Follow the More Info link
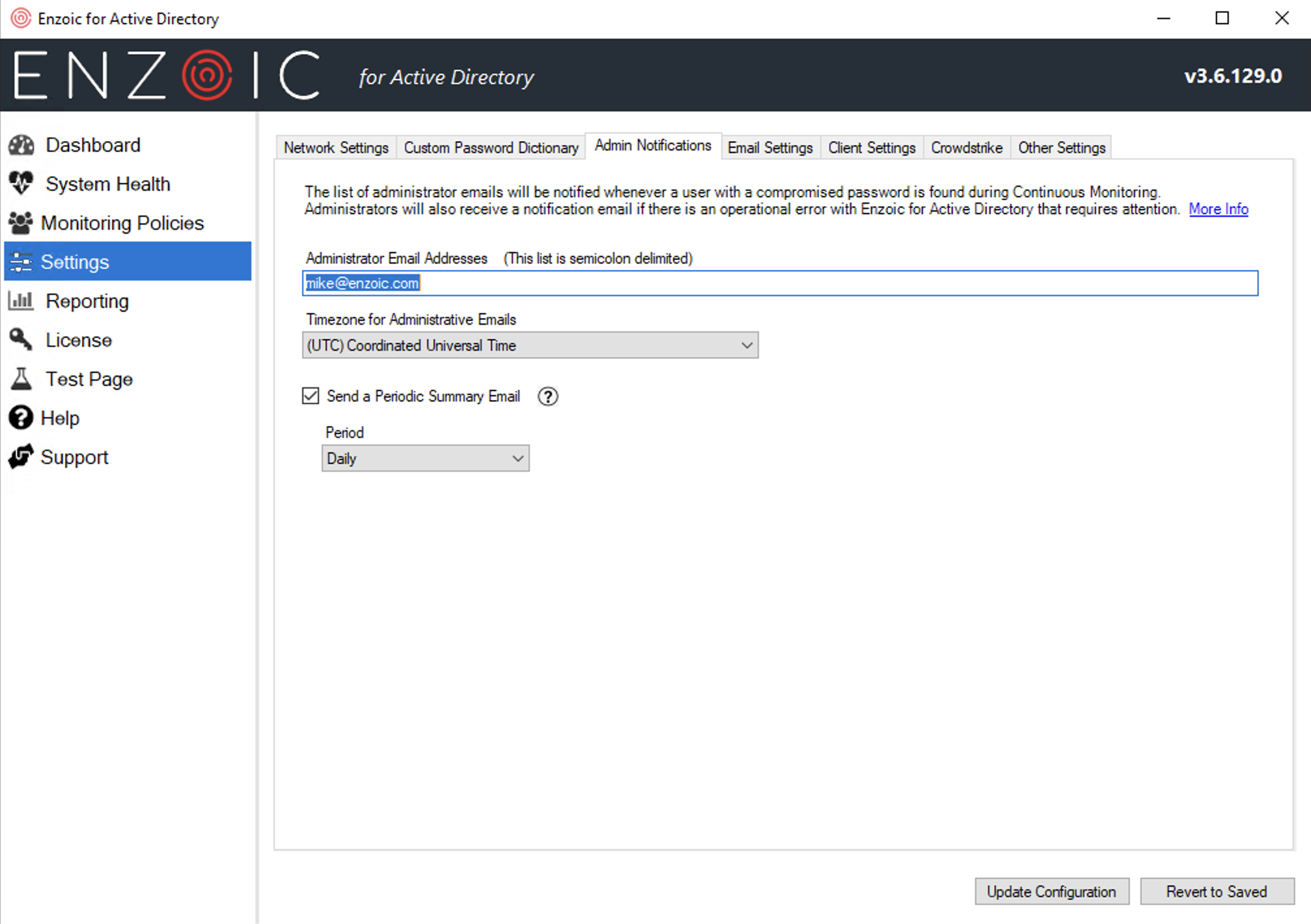 point(1219,210)
